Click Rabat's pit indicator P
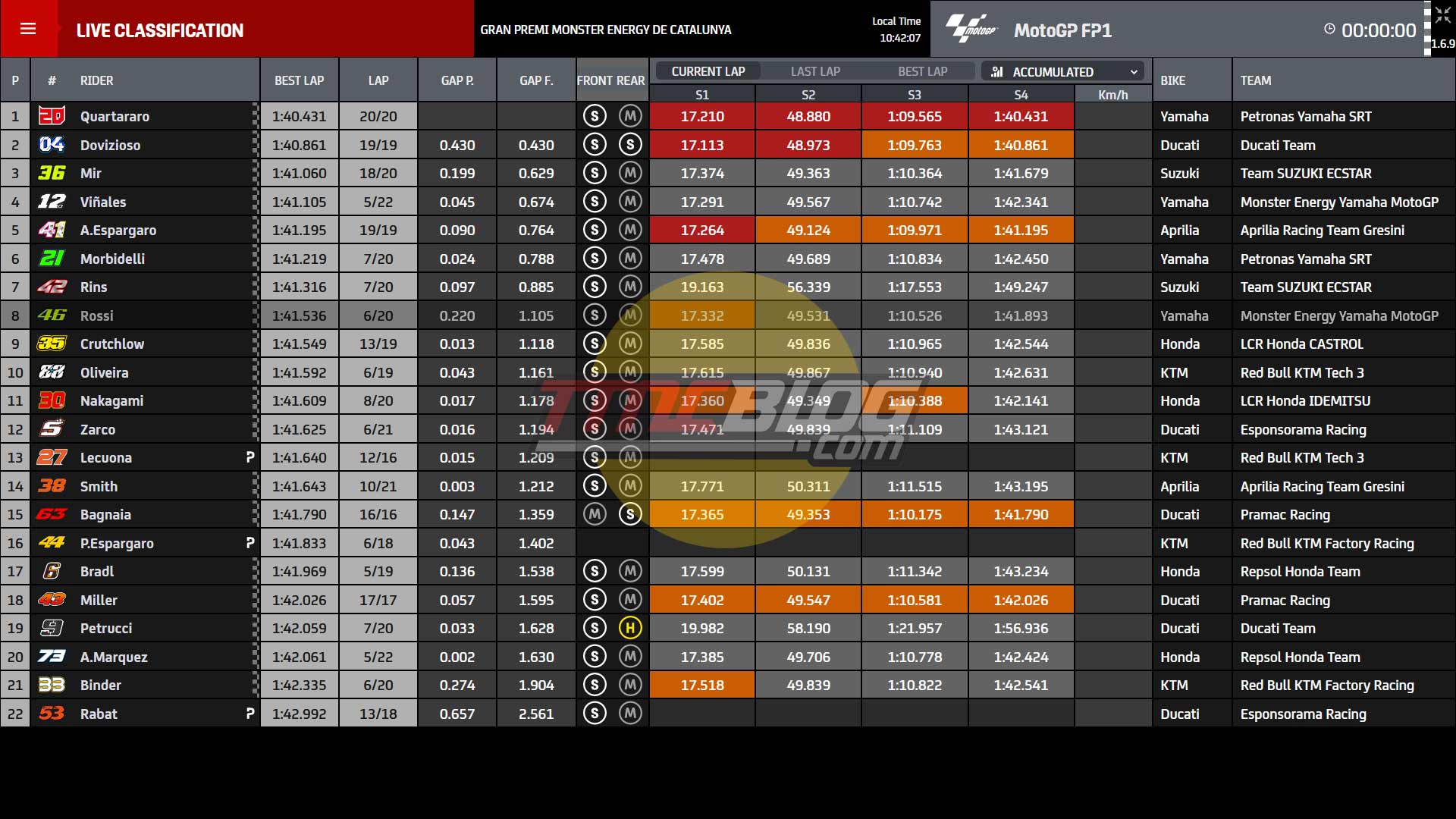 (x=250, y=714)
